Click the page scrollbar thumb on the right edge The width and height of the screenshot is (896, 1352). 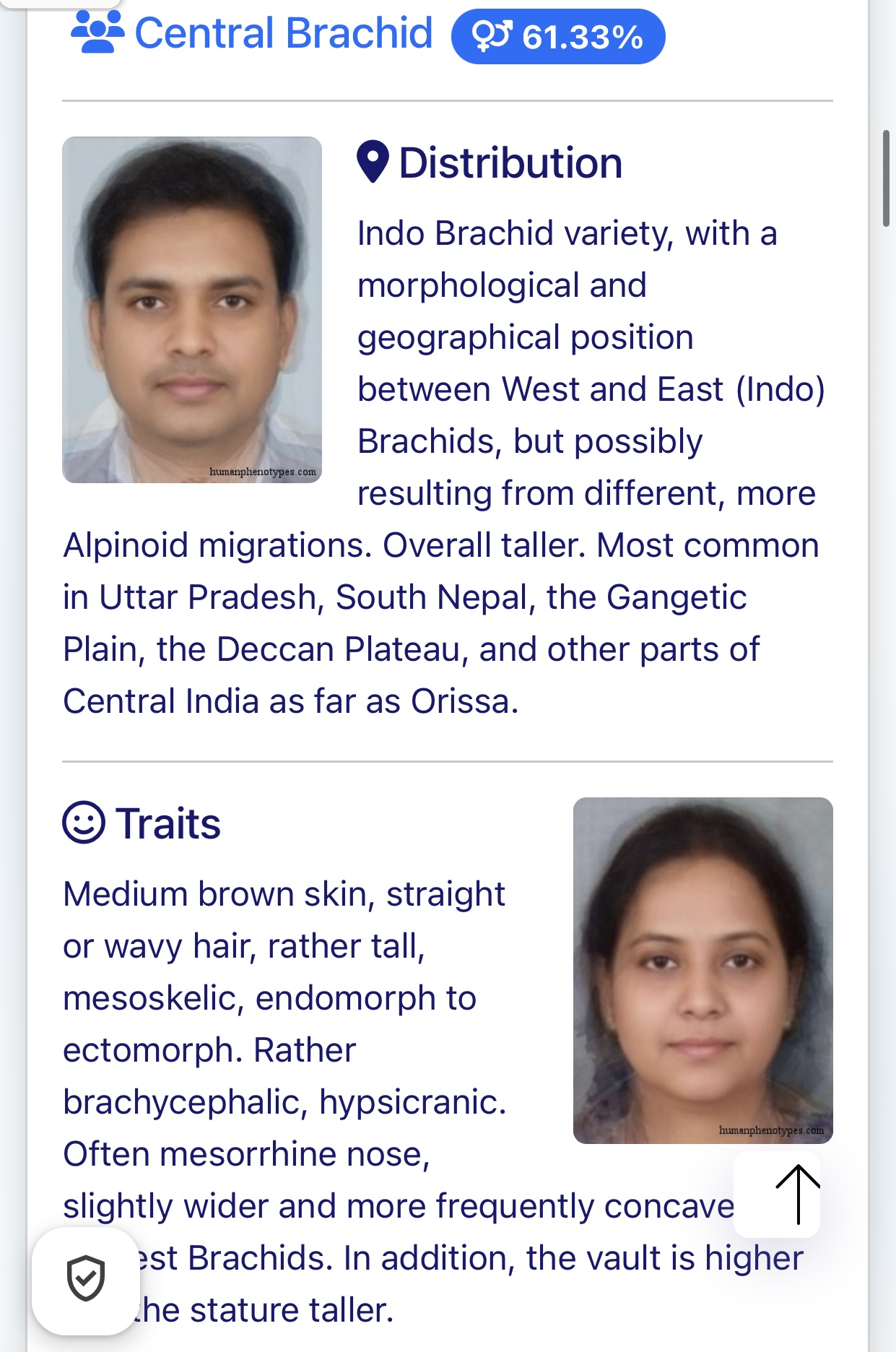pos(886,179)
